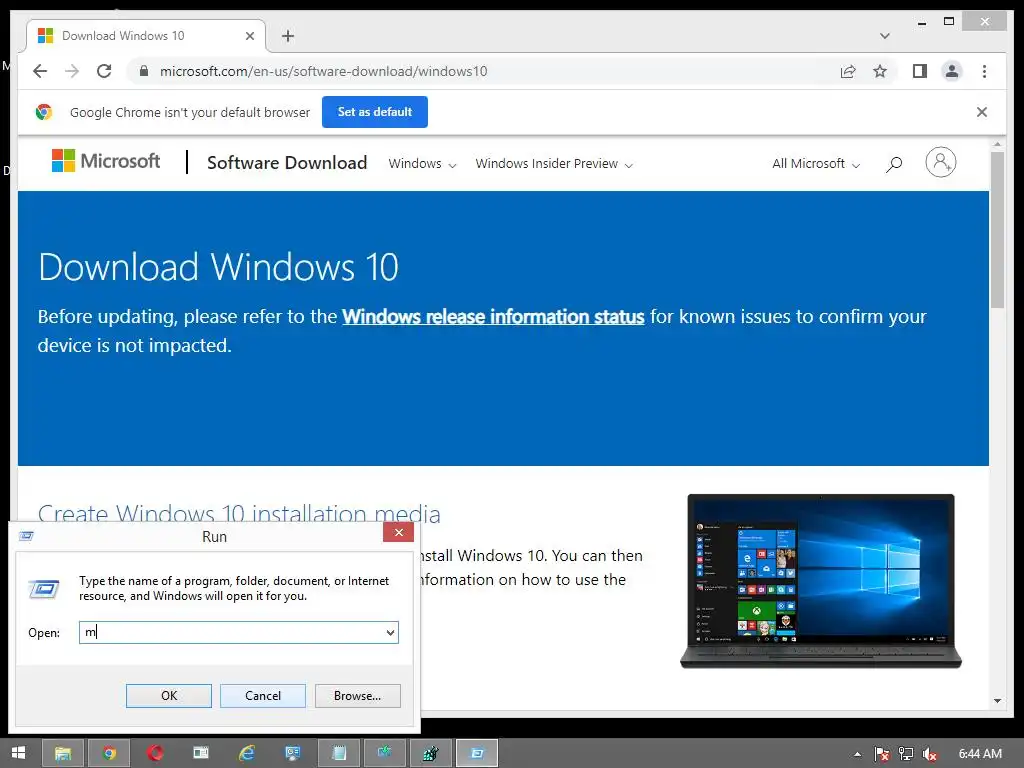Screen dimensions: 1024x768
Task: Show hidden system tray icons
Action: pyautogui.click(x=857, y=754)
